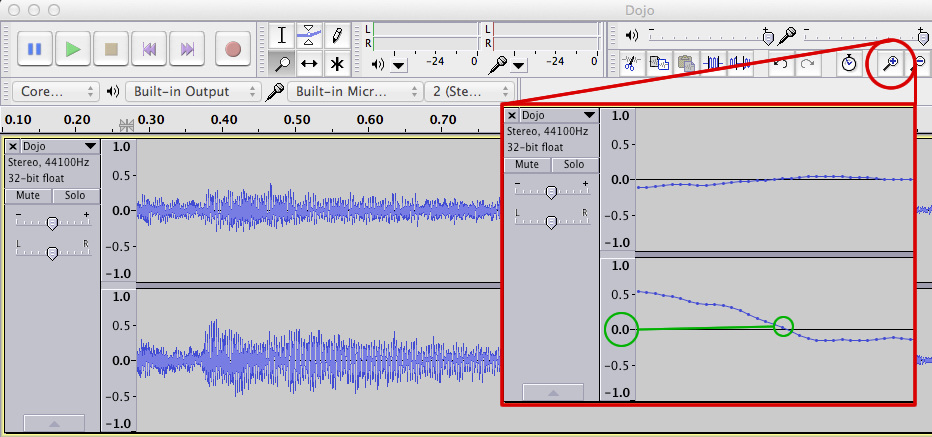Click the red Record button
This screenshot has height=437, width=932.
tap(233, 48)
